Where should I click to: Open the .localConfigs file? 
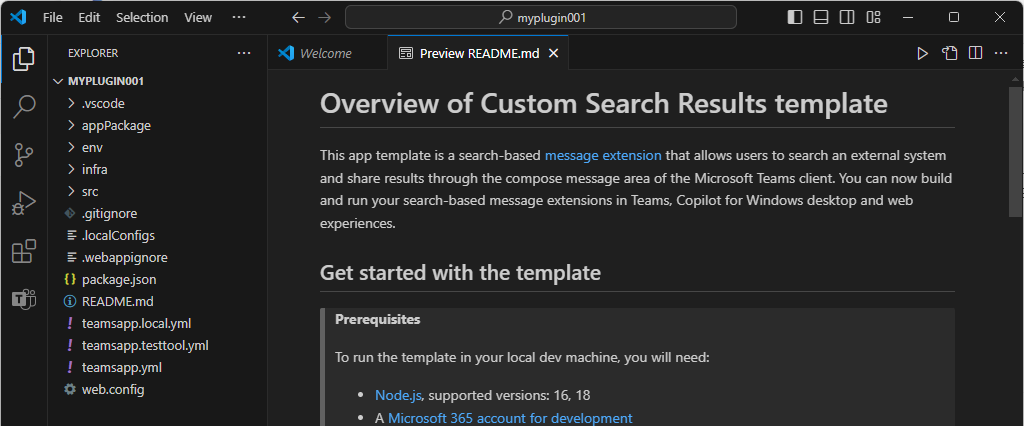pyautogui.click(x=157, y=236)
